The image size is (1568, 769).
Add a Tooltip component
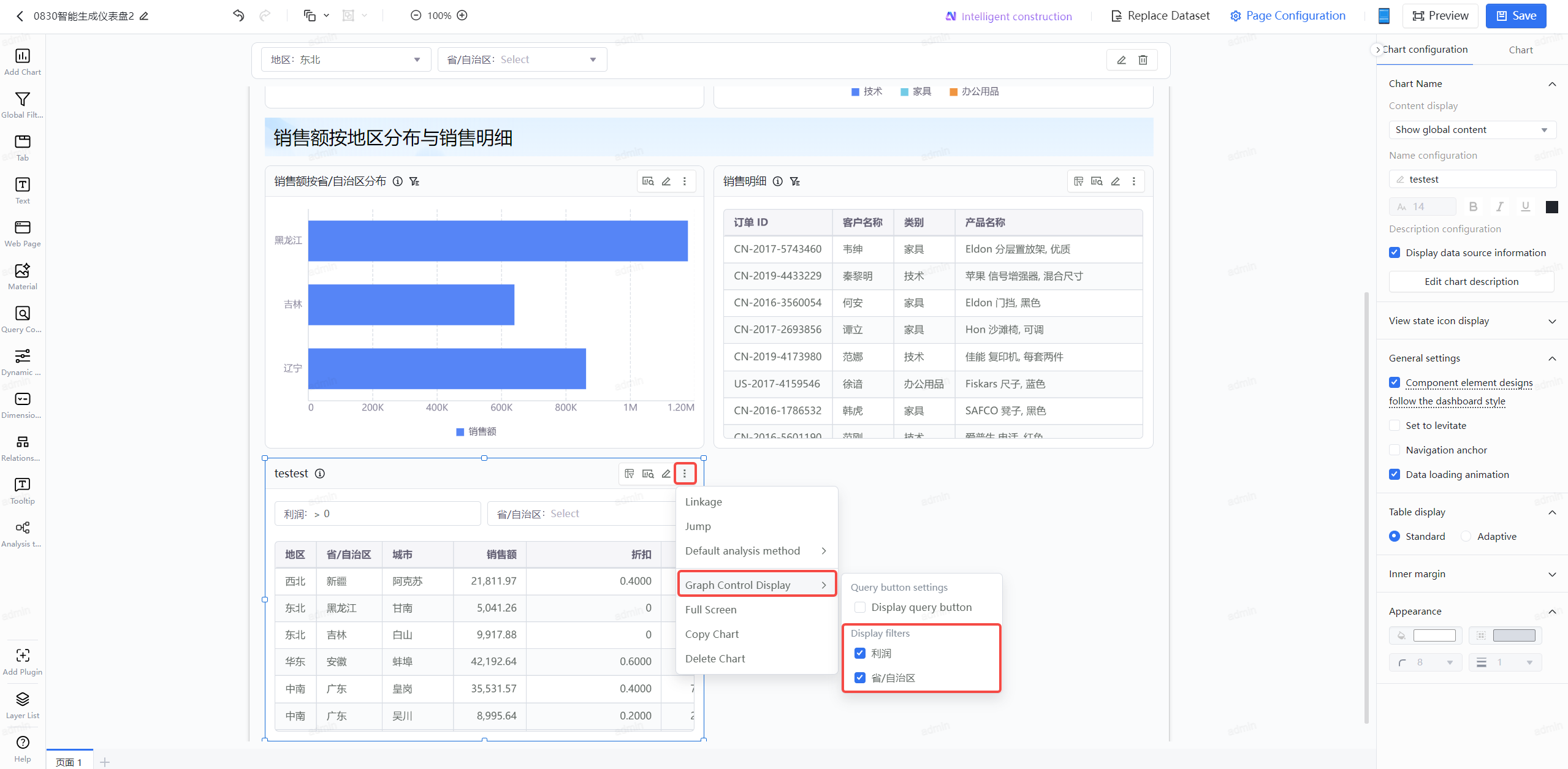(x=23, y=485)
